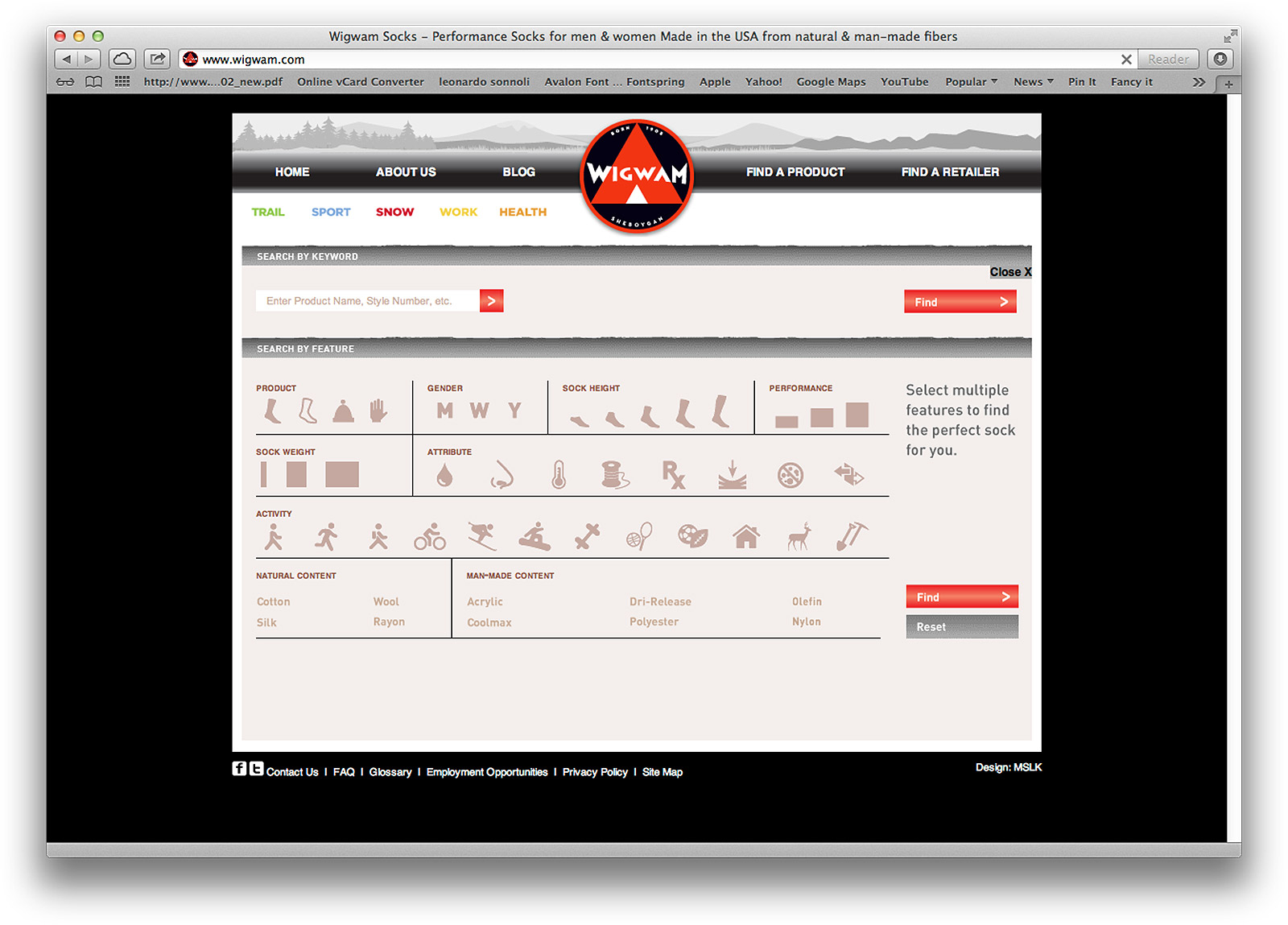The image size is (1288, 925).
Task: Select the odor control nose attribute icon
Action: pyautogui.click(x=502, y=475)
